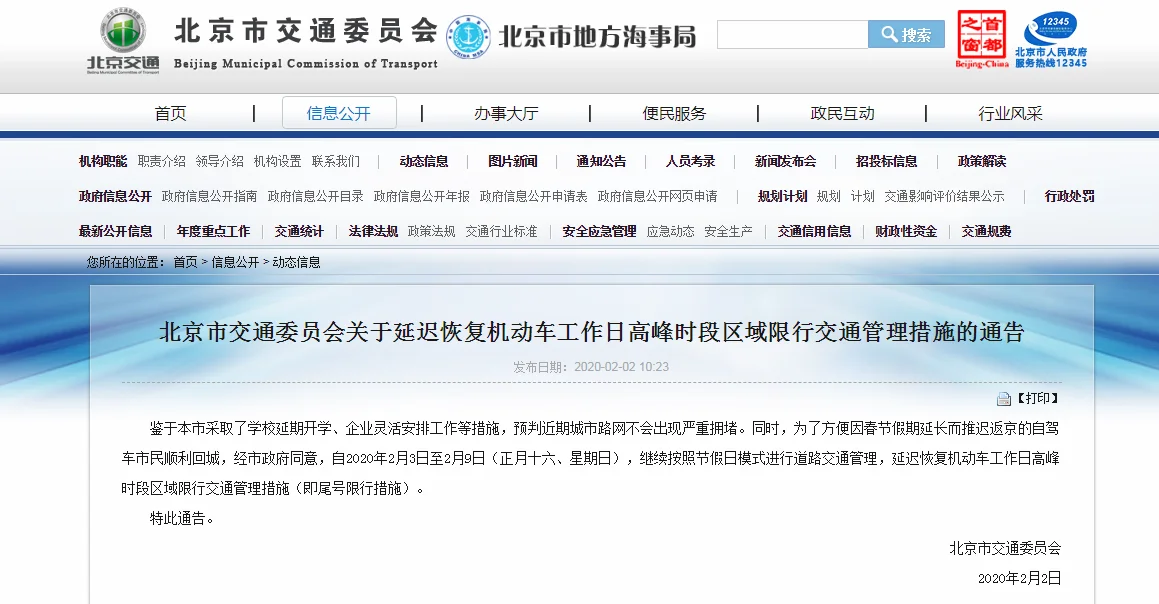Image resolution: width=1159 pixels, height=604 pixels.
Task: Click the magnifier icon on the search button
Action: coord(890,33)
